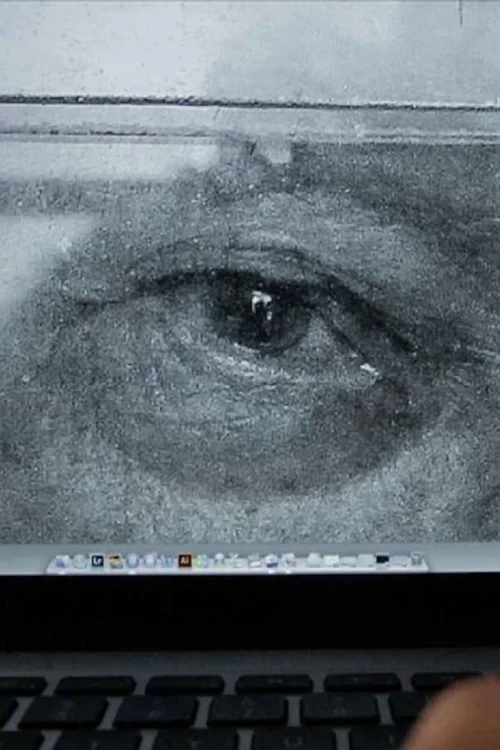Click the second dock icon right of Illustrator
500x750 pixels.
[x=219, y=561]
